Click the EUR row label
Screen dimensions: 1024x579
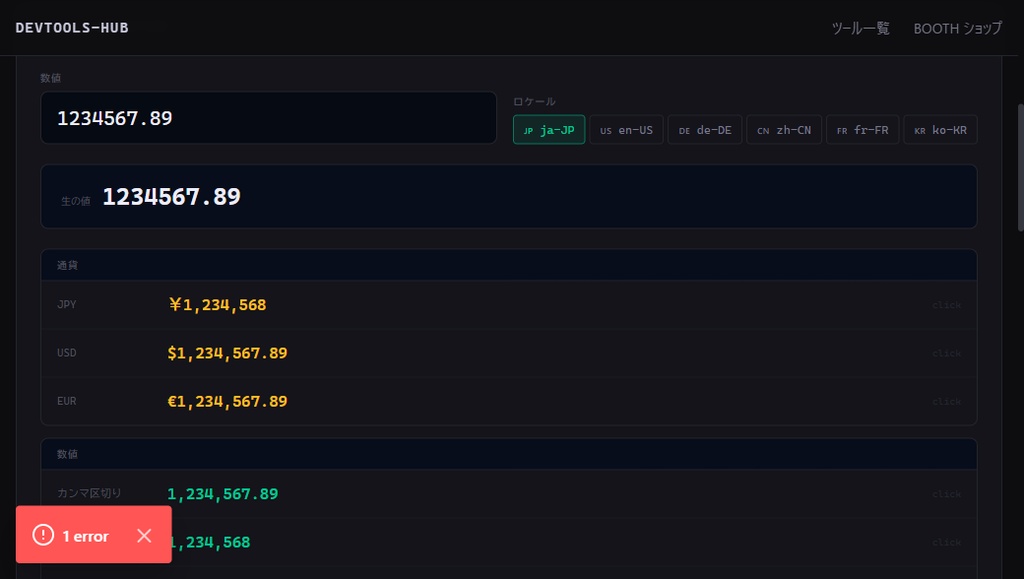(x=67, y=401)
